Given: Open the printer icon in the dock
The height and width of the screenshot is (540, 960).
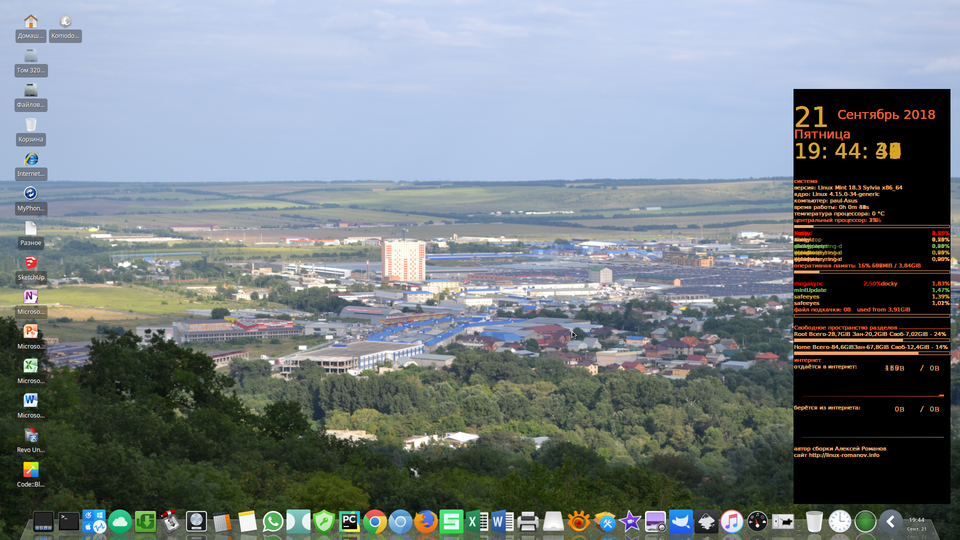Looking at the screenshot, I should tap(528, 521).
